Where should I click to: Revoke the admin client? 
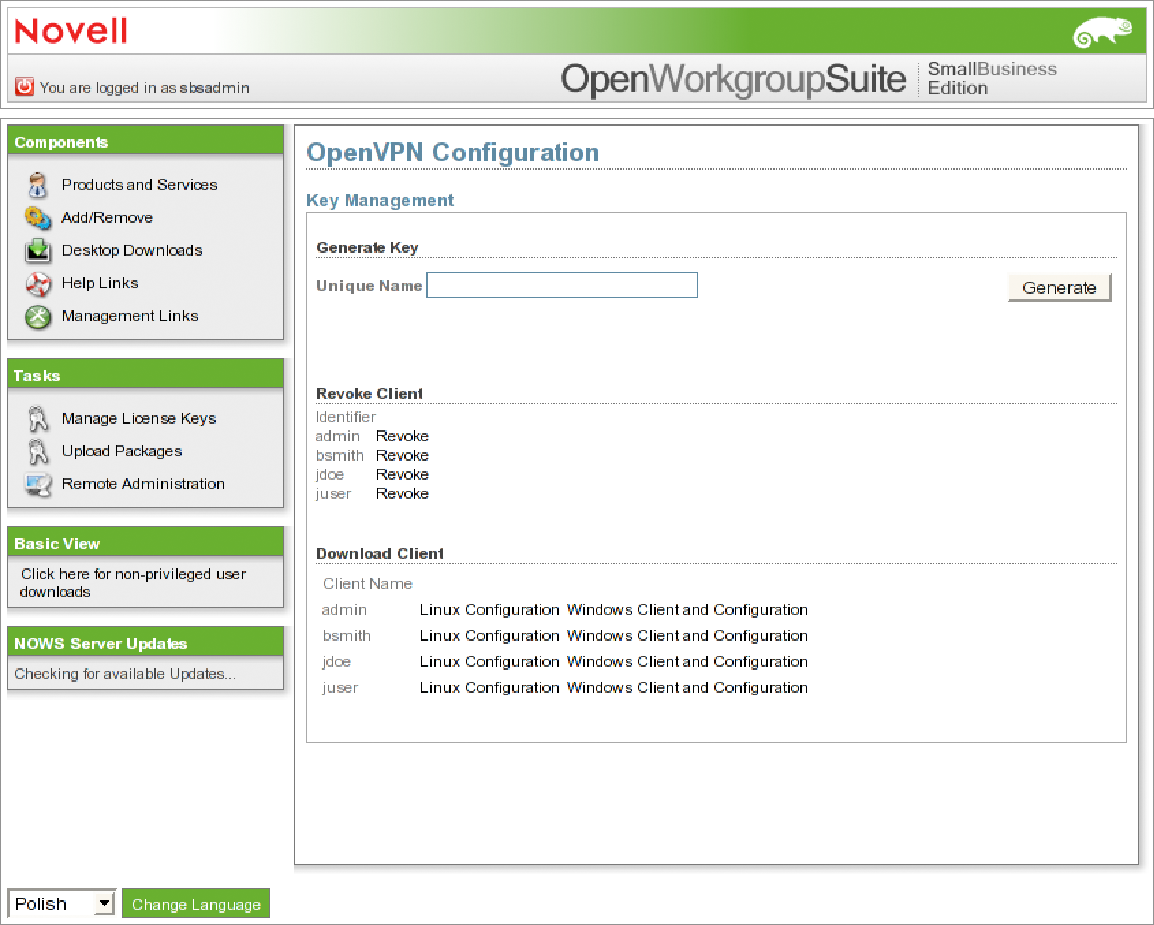pyautogui.click(x=402, y=436)
